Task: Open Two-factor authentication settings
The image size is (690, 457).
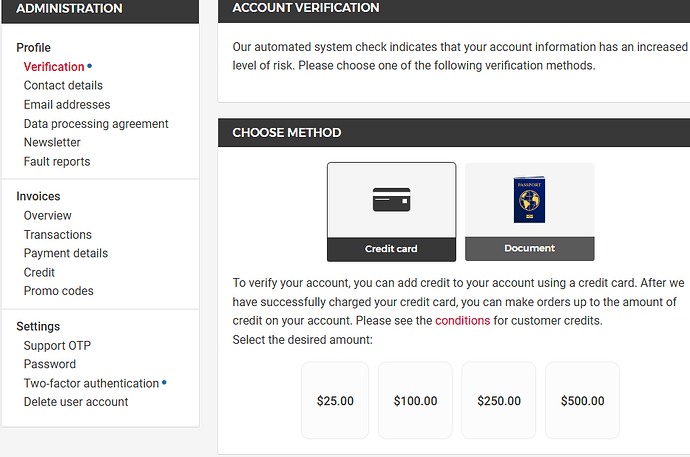Action: 91,383
